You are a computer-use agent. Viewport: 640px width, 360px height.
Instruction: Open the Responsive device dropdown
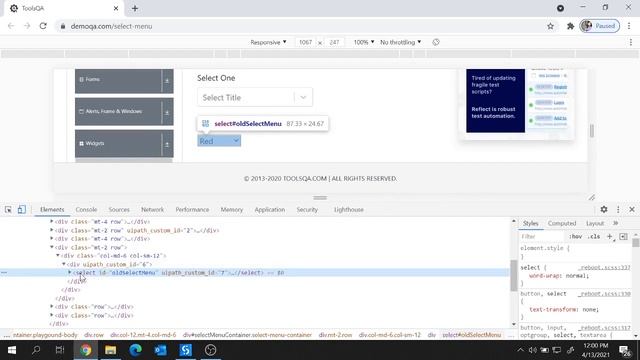click(268, 42)
